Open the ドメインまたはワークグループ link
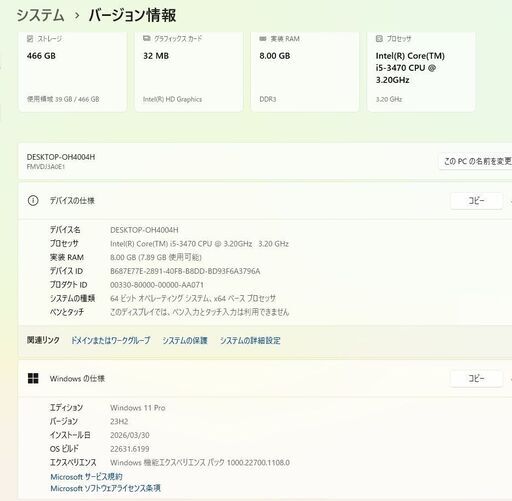Viewport: 512px width, 501px height. 110,340
